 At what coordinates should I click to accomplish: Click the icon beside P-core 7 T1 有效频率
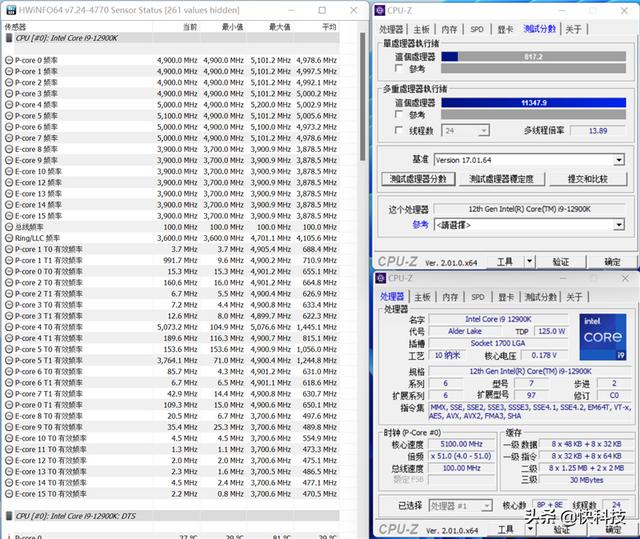point(9,394)
